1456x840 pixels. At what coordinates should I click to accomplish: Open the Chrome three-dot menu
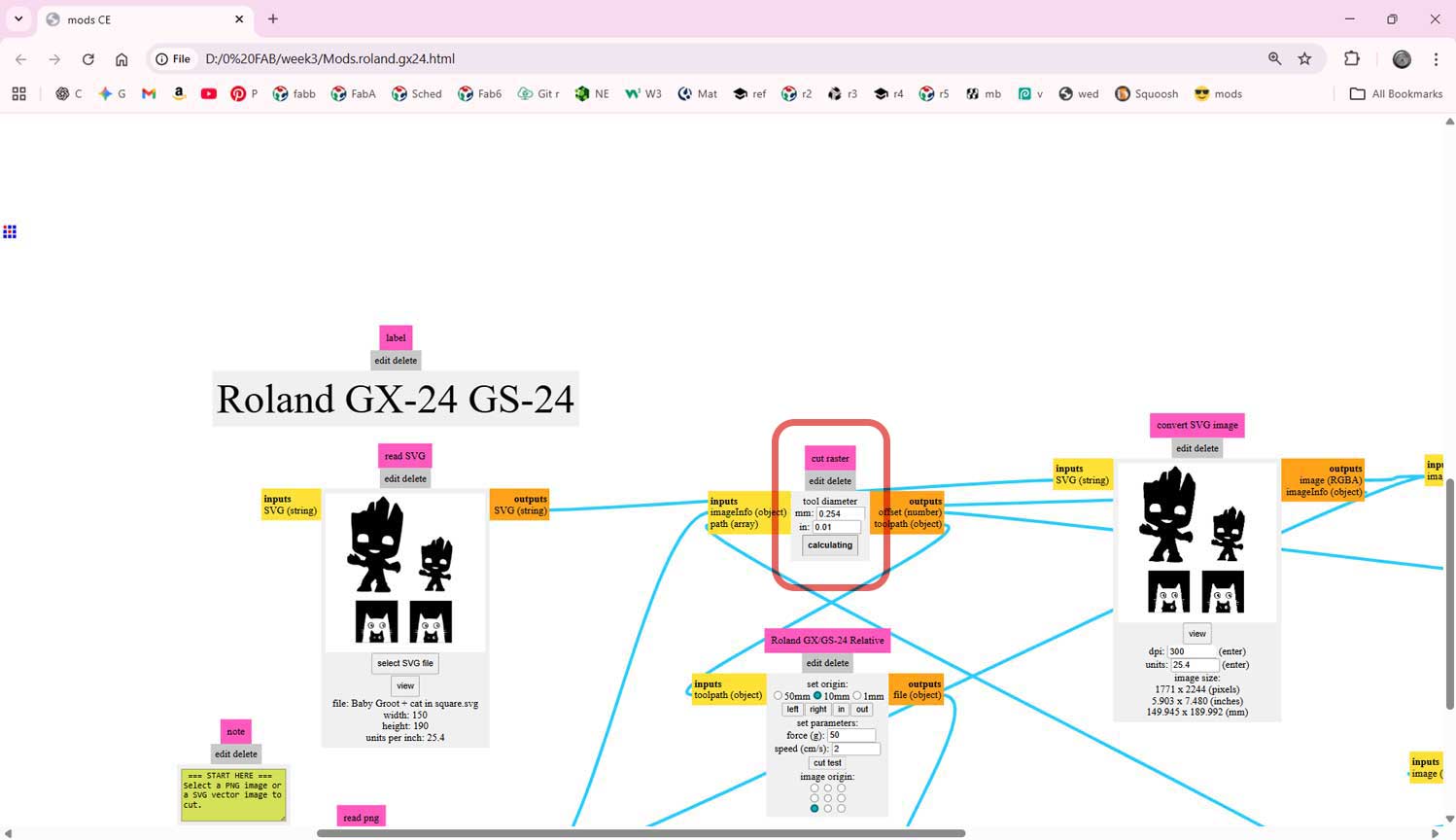click(x=1436, y=59)
